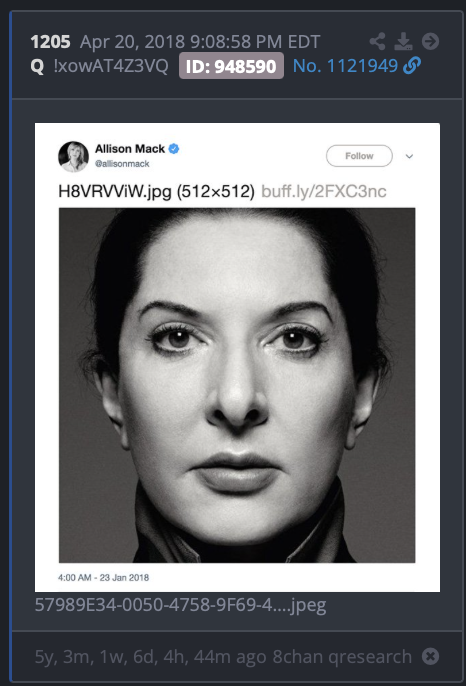Click the download icon for post 1205
This screenshot has width=466, height=686.
(x=403, y=42)
